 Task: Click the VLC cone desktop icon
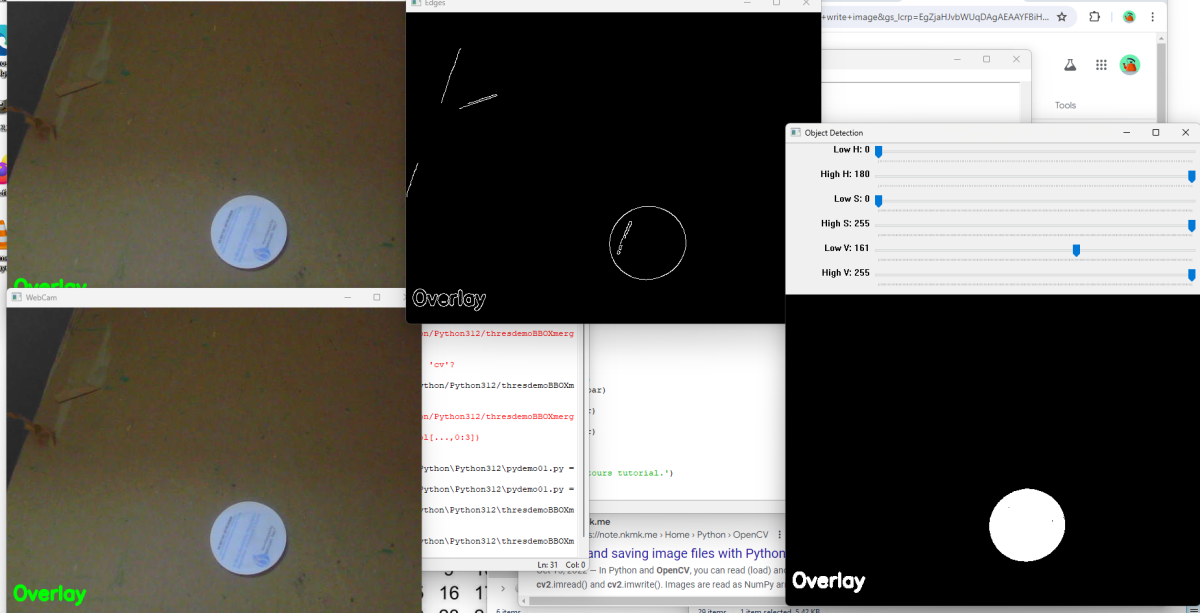coord(3,237)
